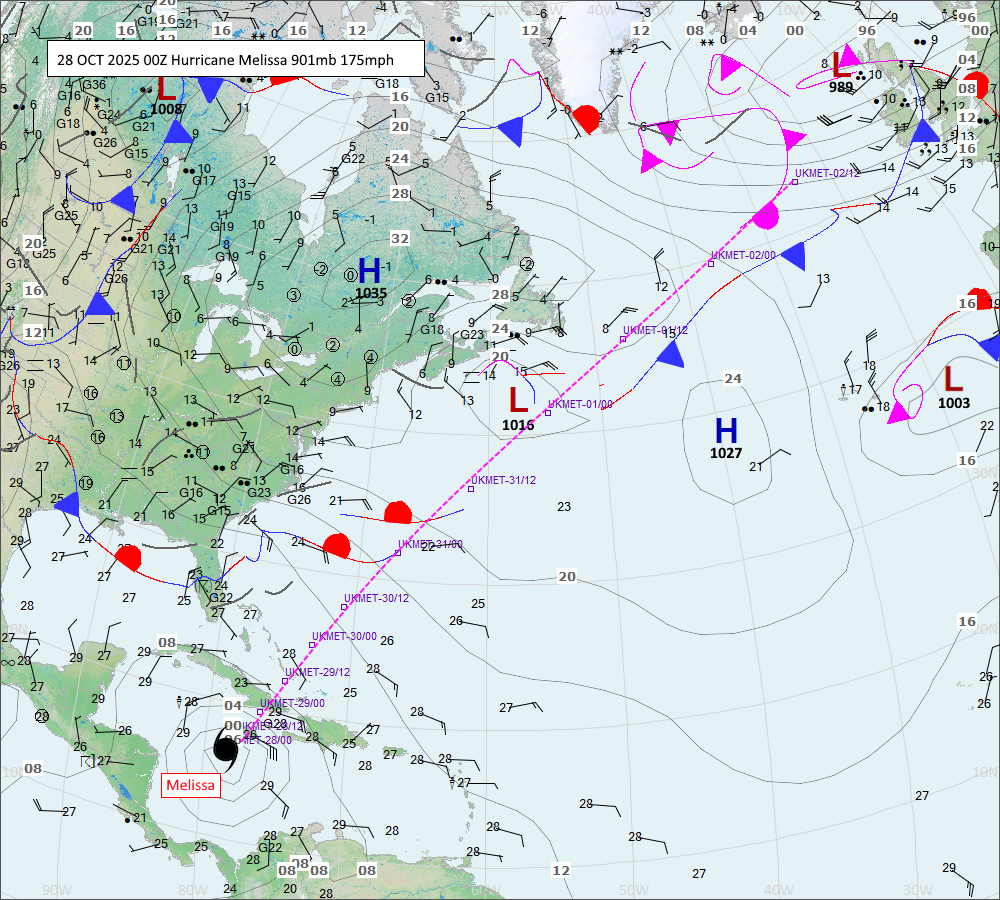Viewport: 1000px width, 900px height.
Task: Select the blue H for 1027 high
Action: [x=726, y=431]
